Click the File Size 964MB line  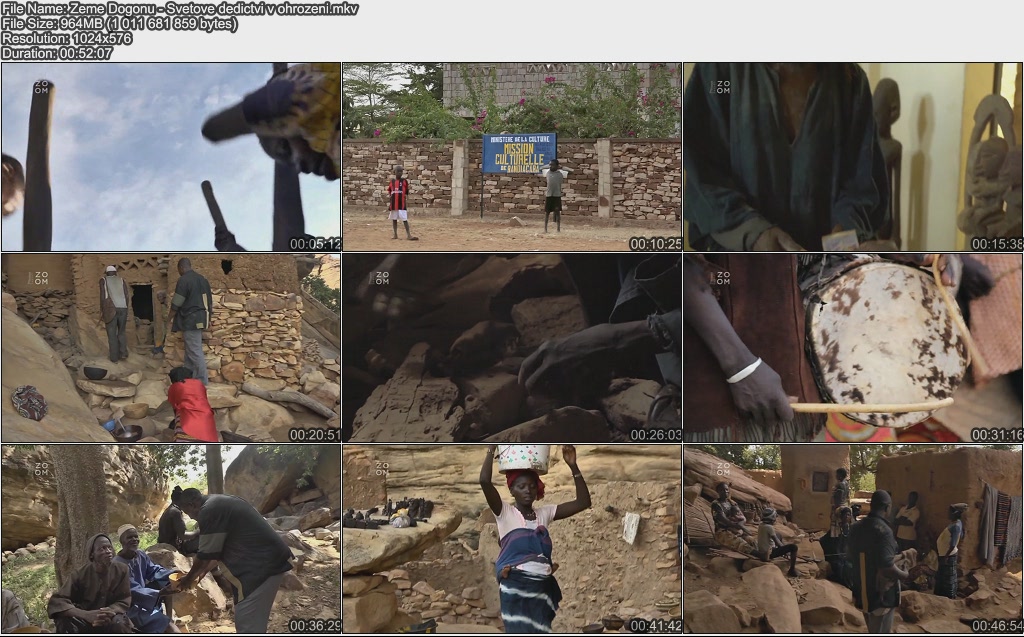click(x=120, y=24)
